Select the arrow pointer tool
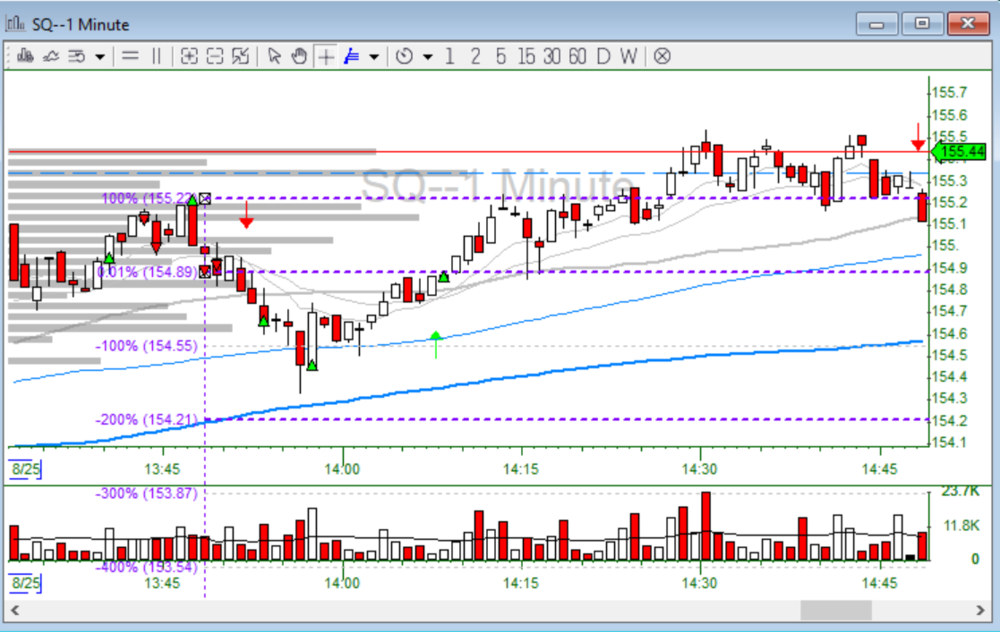1000x632 pixels. click(x=274, y=57)
